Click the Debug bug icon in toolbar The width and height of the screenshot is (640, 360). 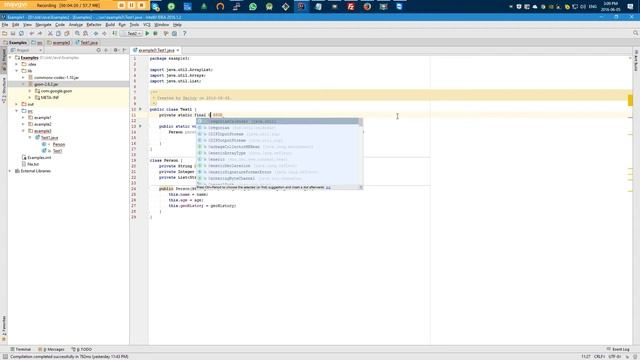[x=156, y=33]
